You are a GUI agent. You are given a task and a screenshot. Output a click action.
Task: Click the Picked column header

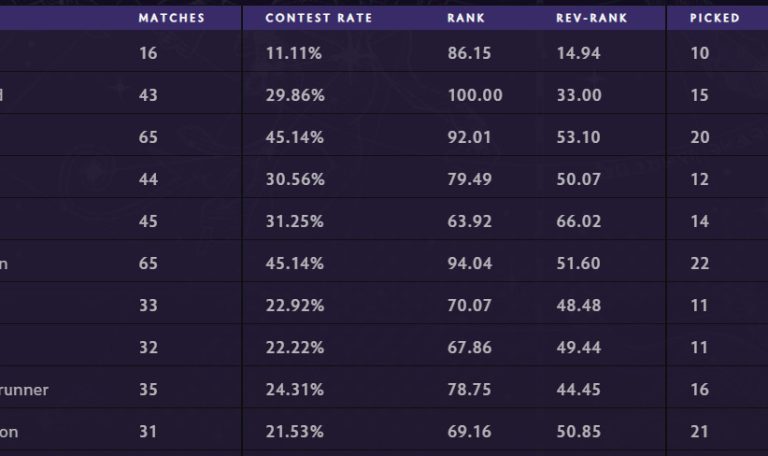tap(714, 18)
